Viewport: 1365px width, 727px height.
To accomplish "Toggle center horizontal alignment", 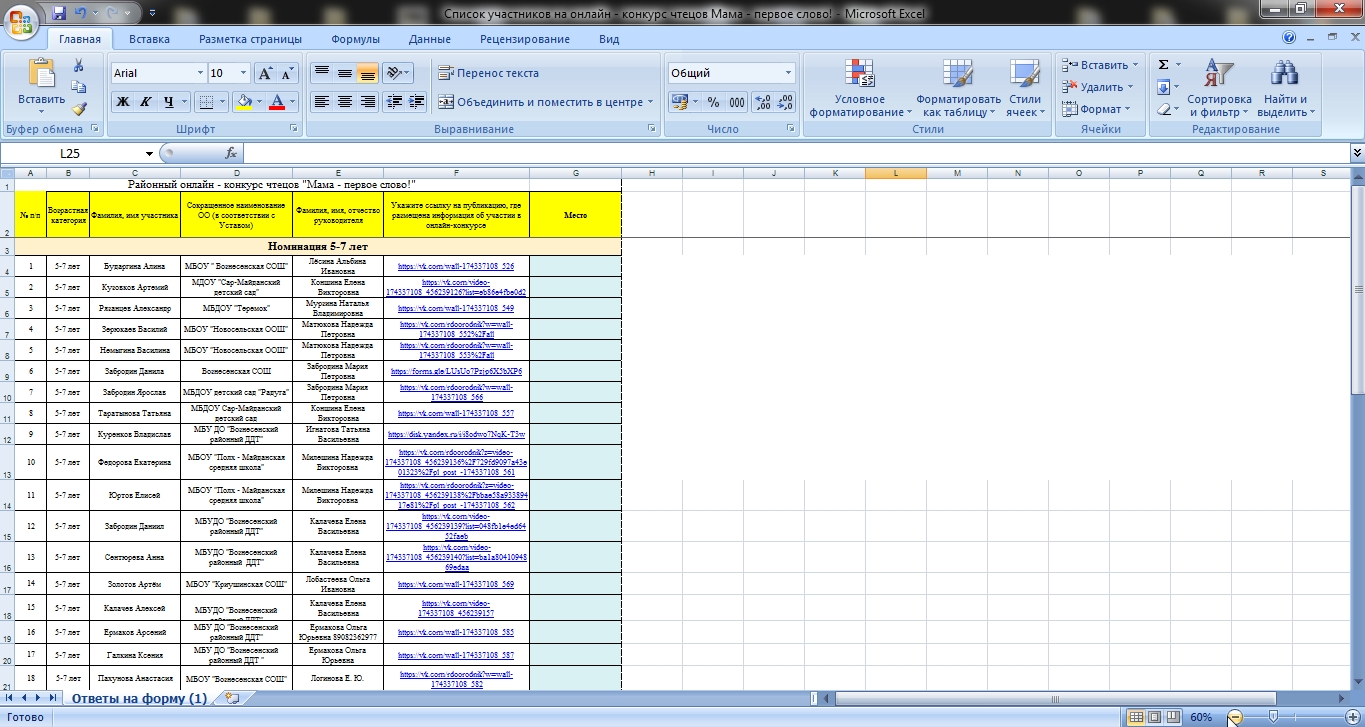I will [344, 101].
